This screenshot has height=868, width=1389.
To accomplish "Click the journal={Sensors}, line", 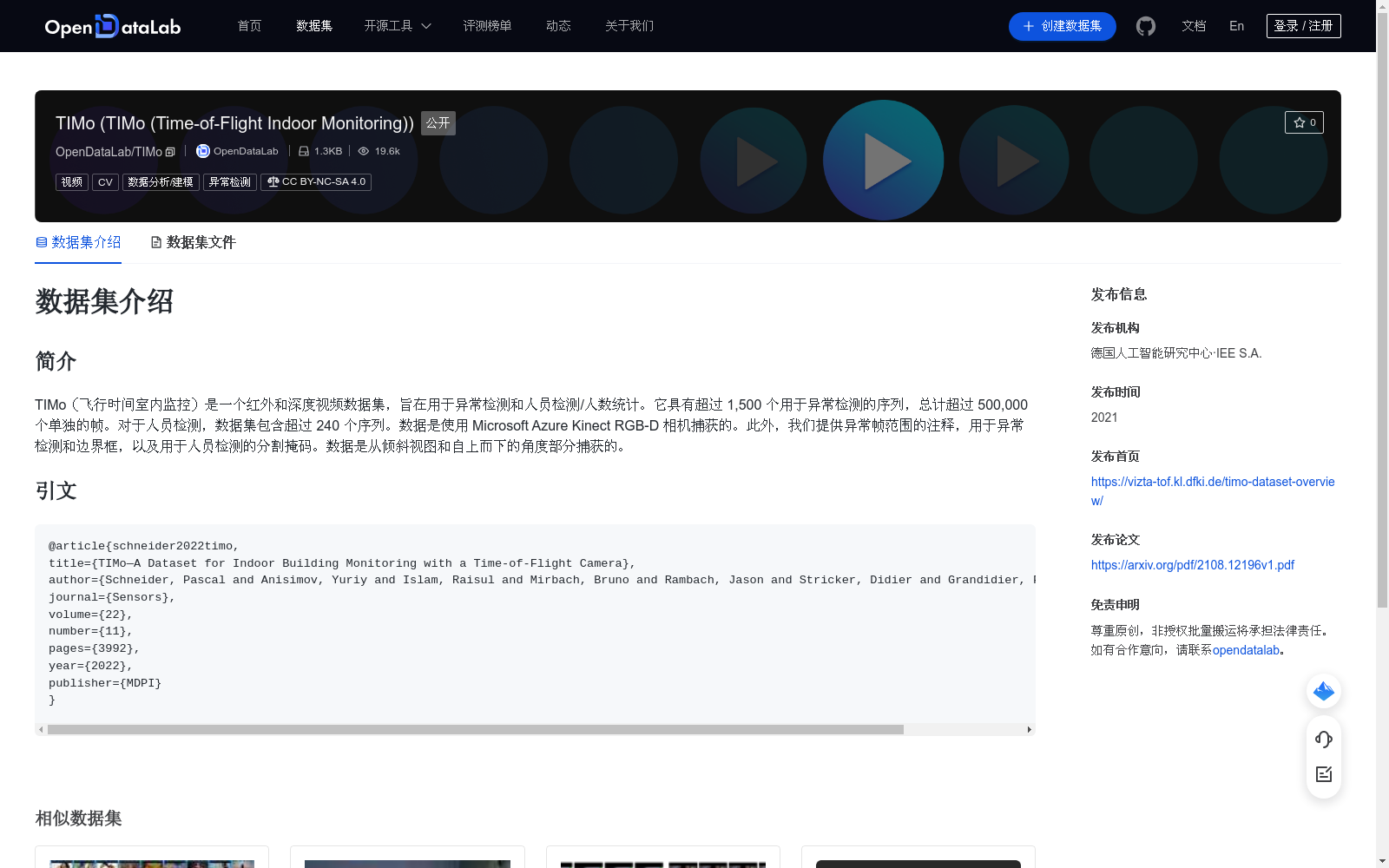I will (112, 597).
